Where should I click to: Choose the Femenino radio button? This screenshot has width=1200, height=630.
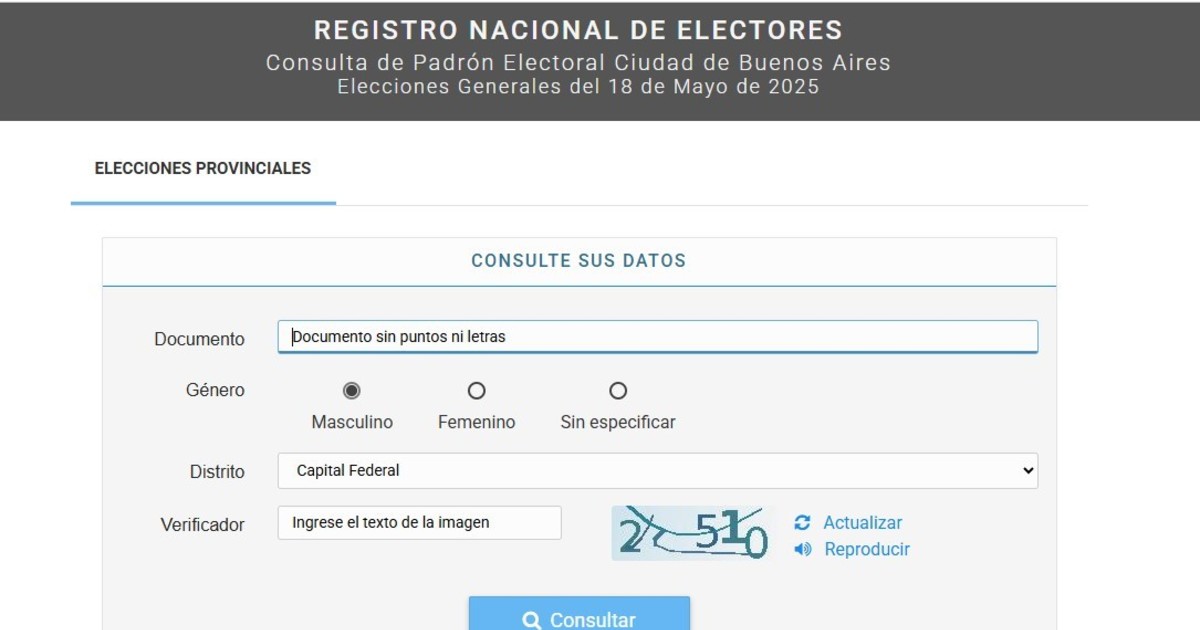477,390
